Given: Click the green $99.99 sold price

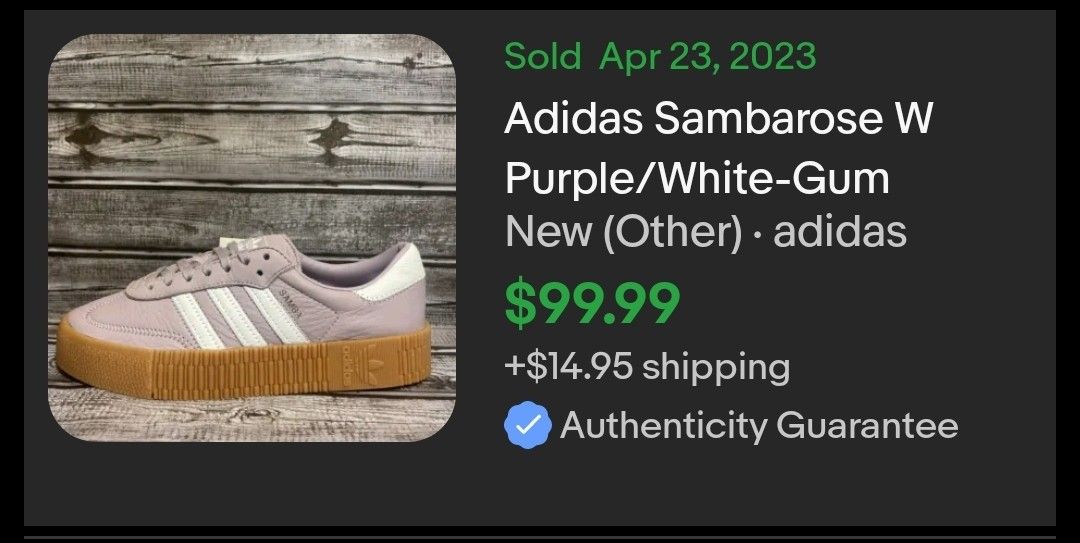Looking at the screenshot, I should pos(592,304).
